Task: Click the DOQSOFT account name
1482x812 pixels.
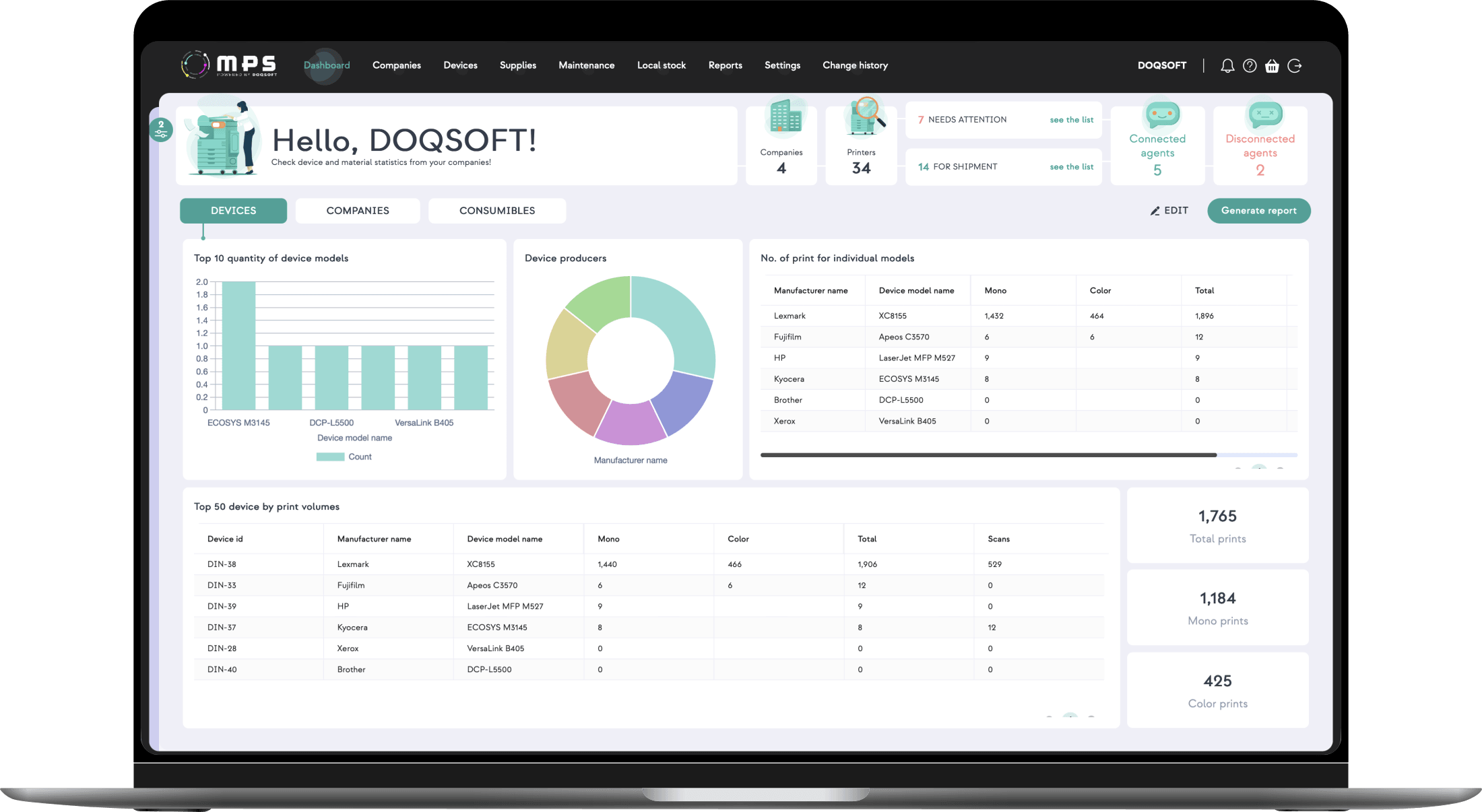Action: coord(1162,65)
